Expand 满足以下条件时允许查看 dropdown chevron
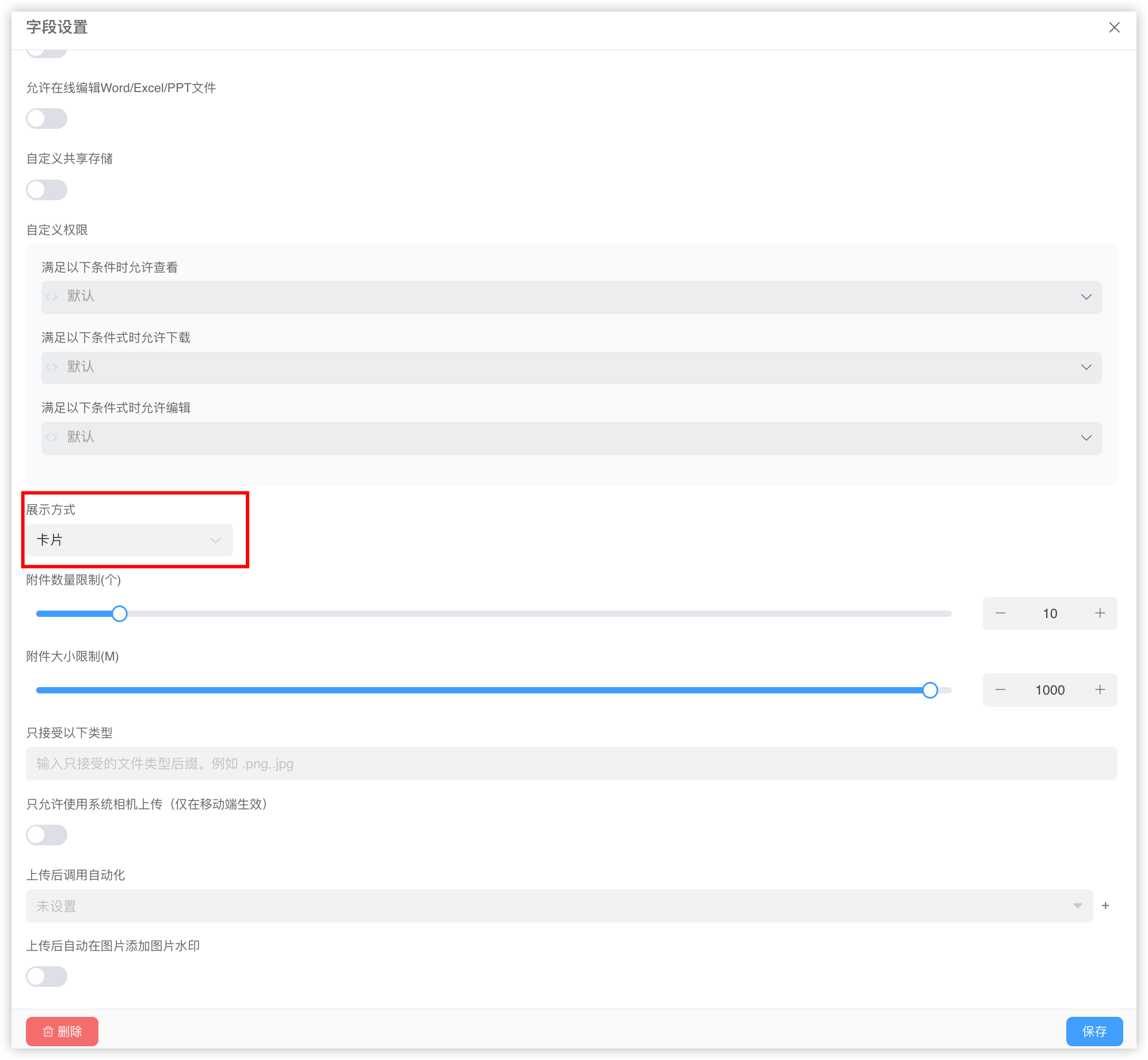Image resolution: width=1148 pixels, height=1060 pixels. tap(1086, 297)
